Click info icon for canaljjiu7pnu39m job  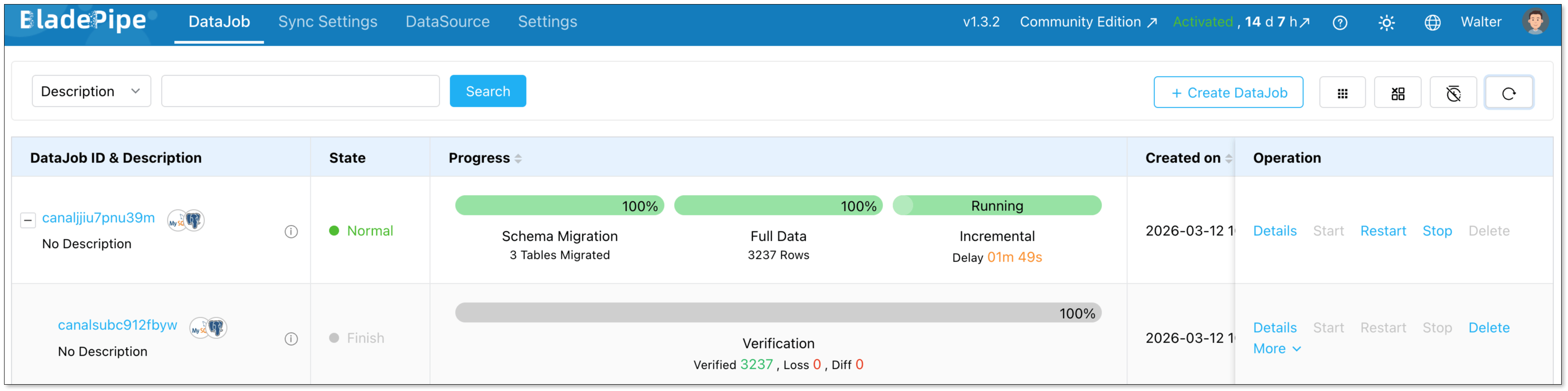pos(291,231)
